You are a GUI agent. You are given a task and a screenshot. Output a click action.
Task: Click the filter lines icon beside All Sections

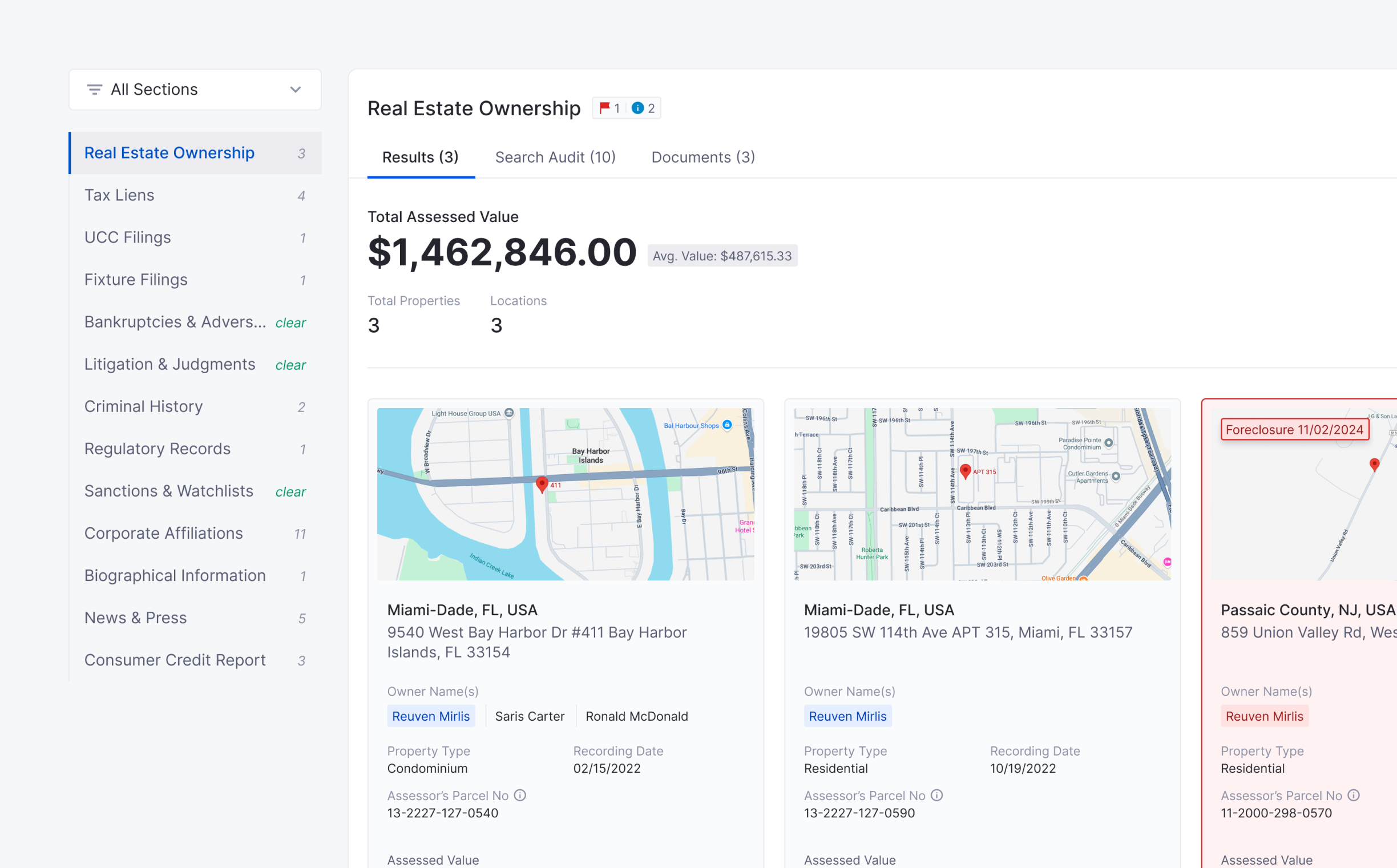click(x=95, y=90)
